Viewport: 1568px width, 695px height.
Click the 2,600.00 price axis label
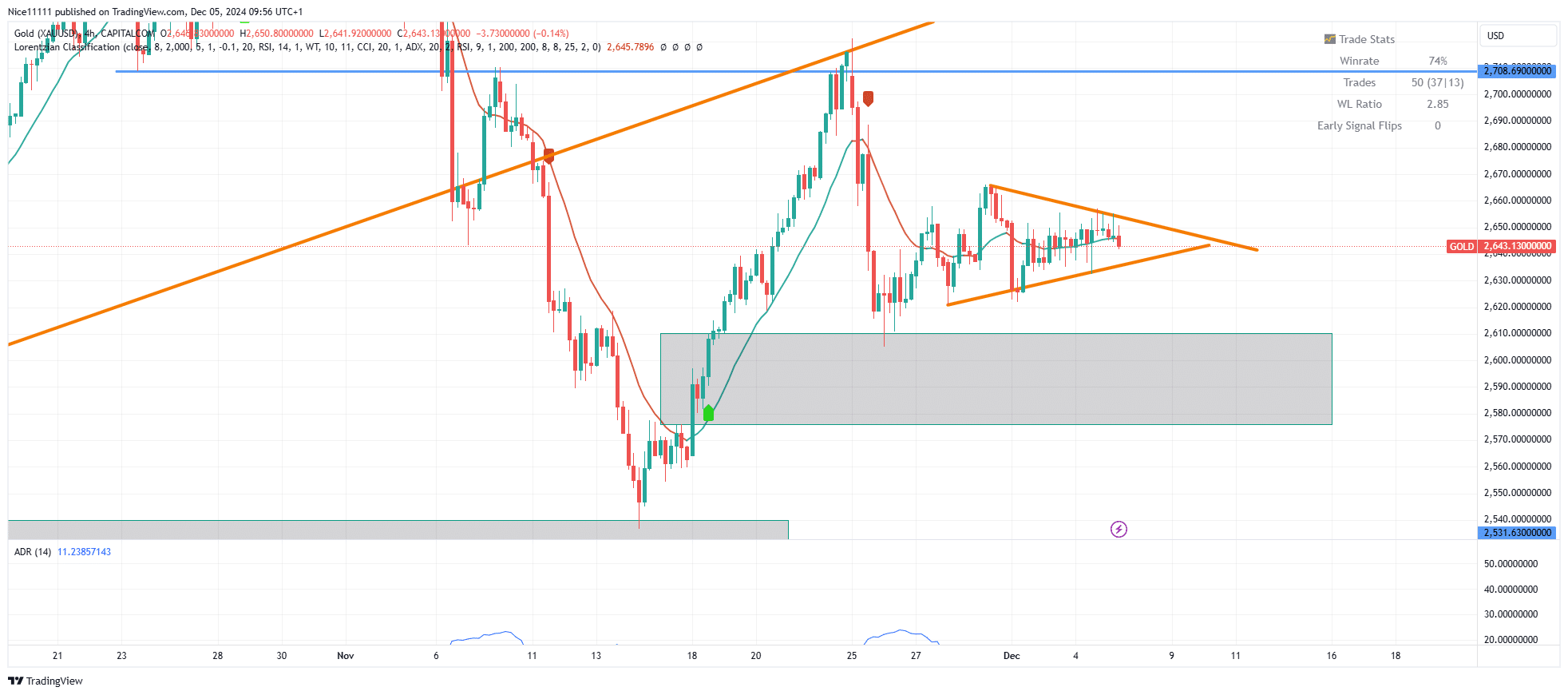coord(1518,360)
